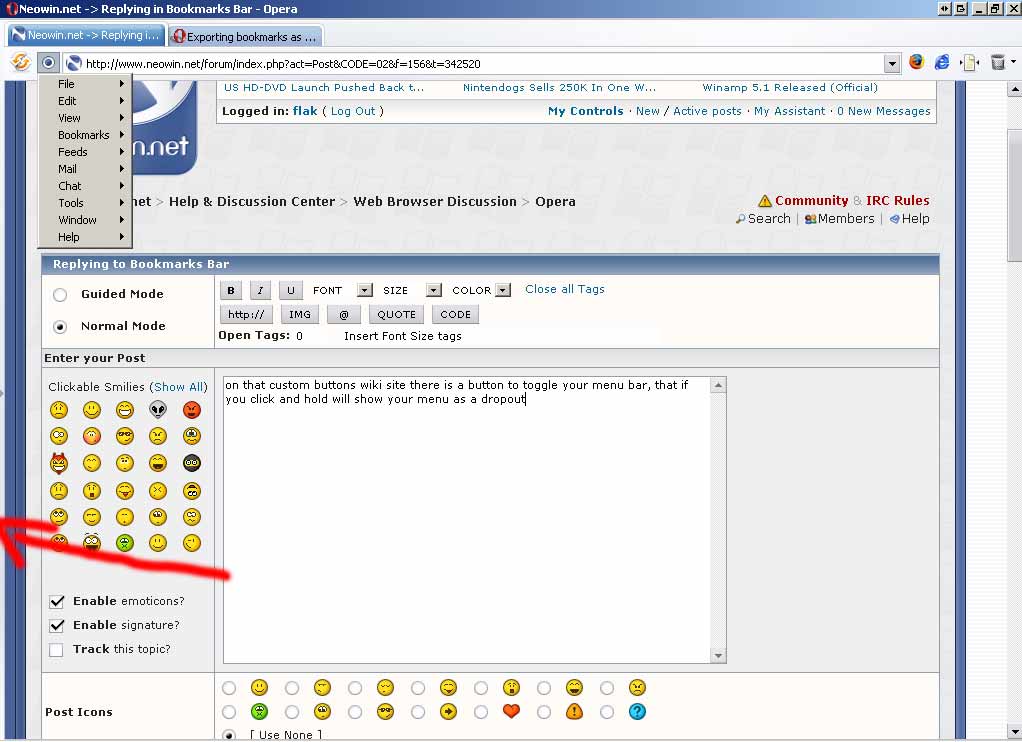Insert the black ninja smiley
The image size is (1022, 742).
192,463
